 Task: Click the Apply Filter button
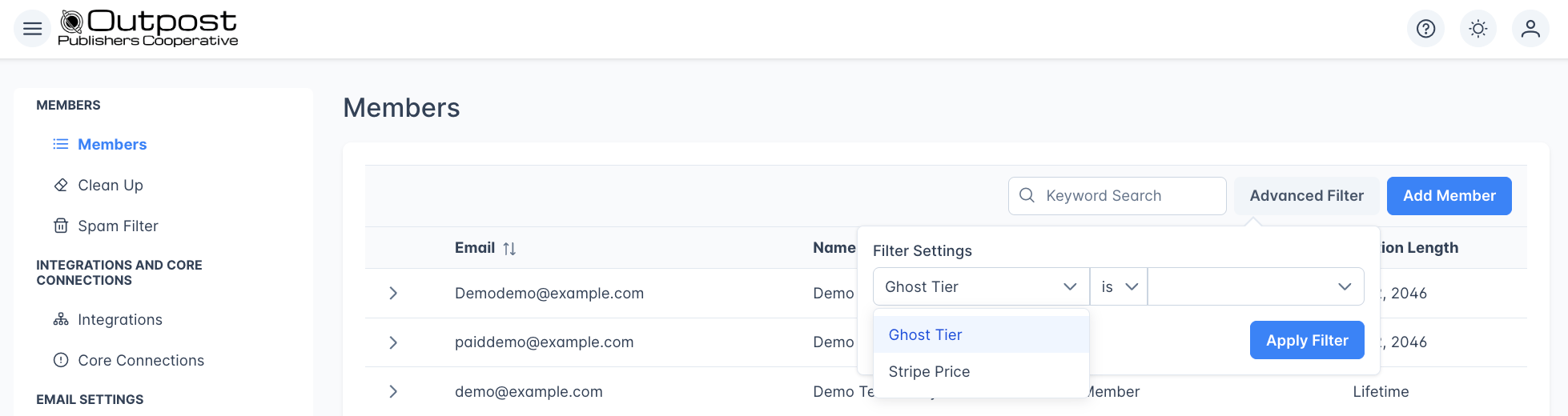pos(1307,340)
